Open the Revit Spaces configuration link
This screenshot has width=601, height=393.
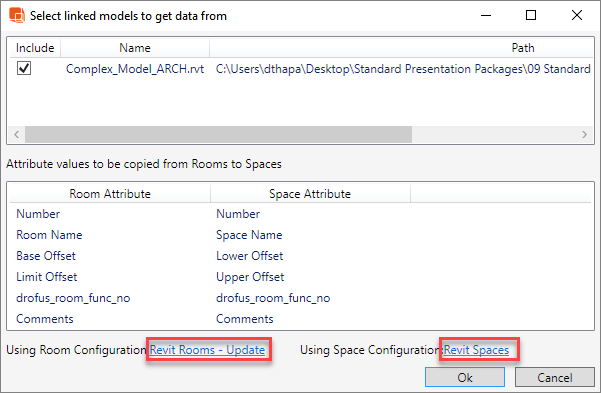tap(476, 350)
